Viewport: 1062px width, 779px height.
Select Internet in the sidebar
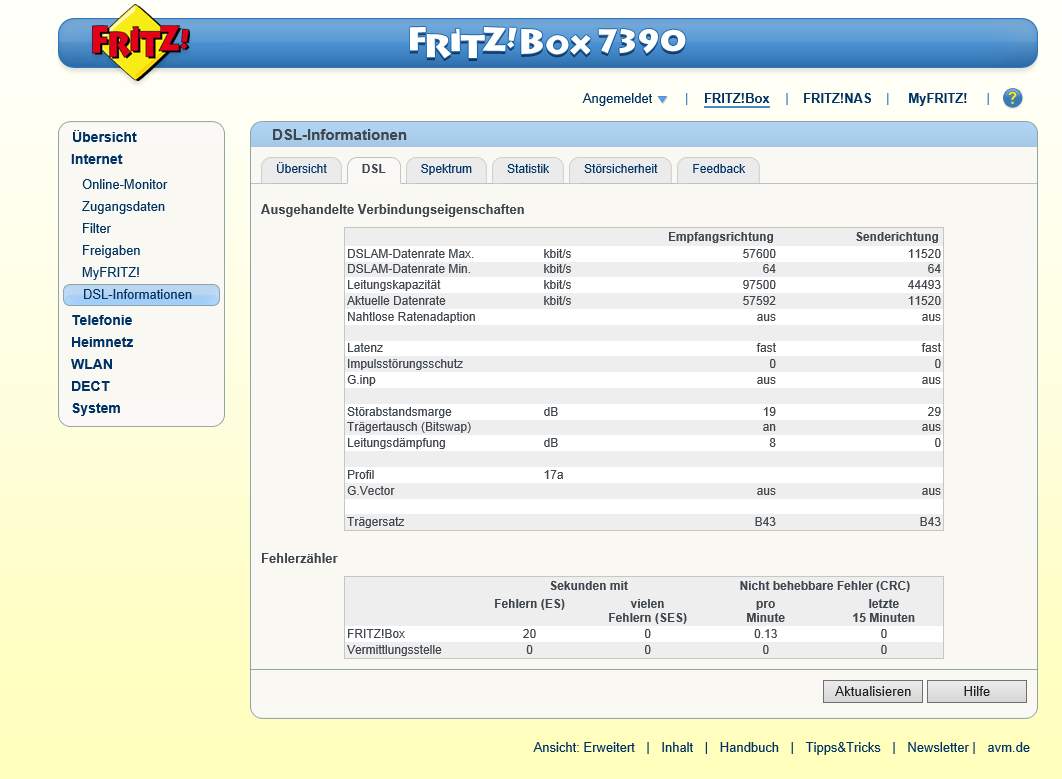coord(97,159)
